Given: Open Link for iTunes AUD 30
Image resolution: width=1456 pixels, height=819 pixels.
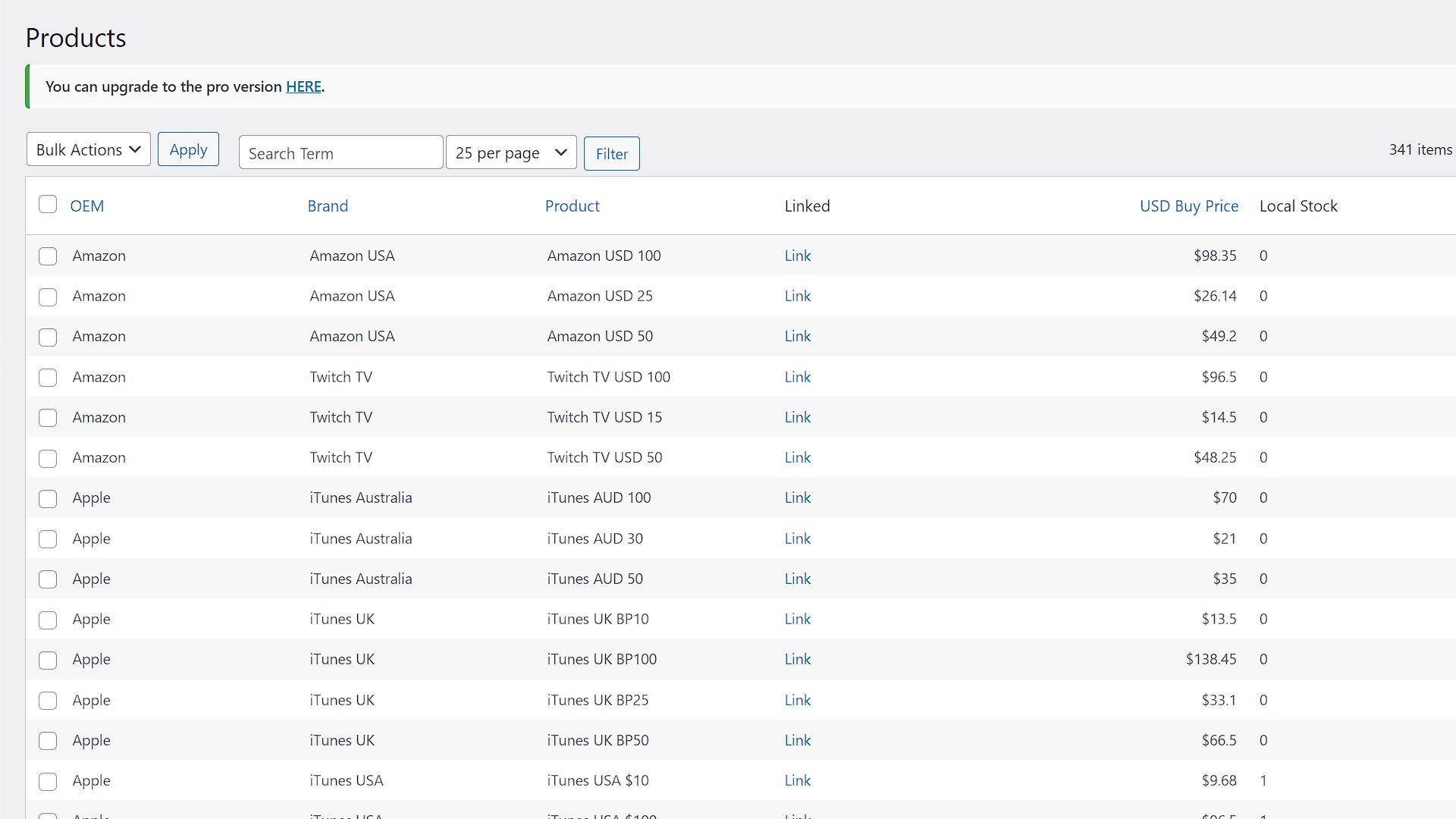Looking at the screenshot, I should click(x=797, y=538).
